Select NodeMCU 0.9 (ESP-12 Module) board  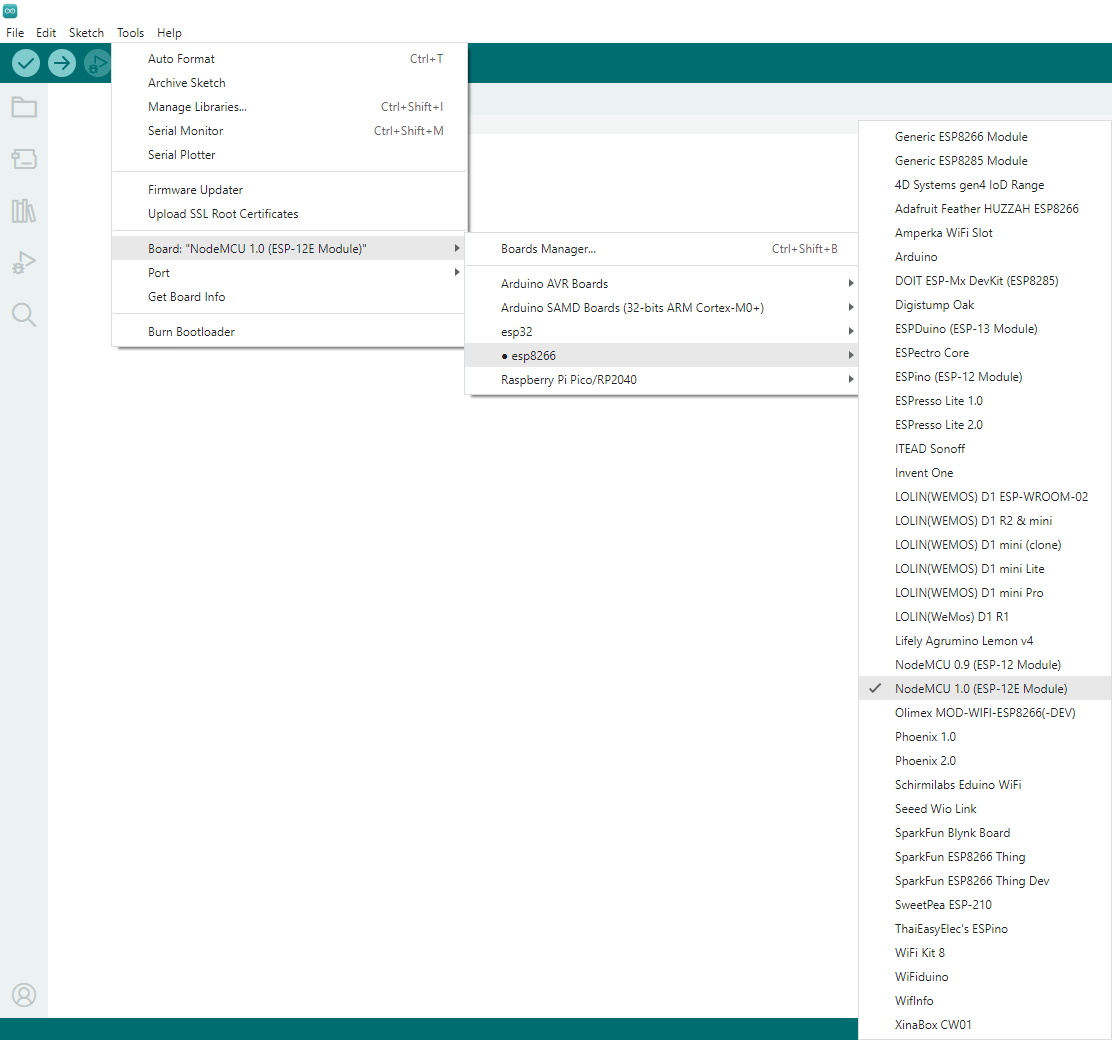(985, 665)
